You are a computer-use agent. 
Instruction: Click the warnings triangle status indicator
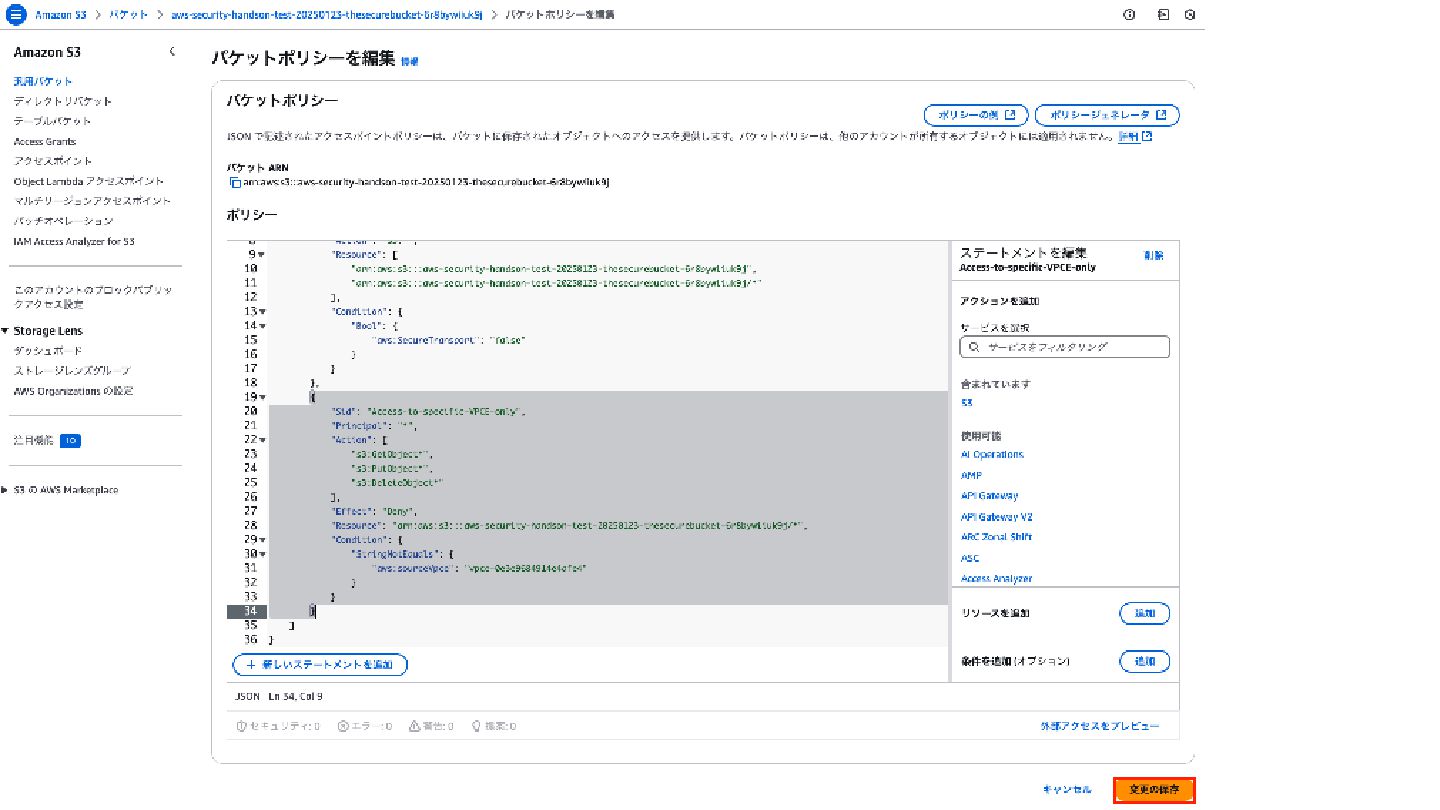click(431, 726)
